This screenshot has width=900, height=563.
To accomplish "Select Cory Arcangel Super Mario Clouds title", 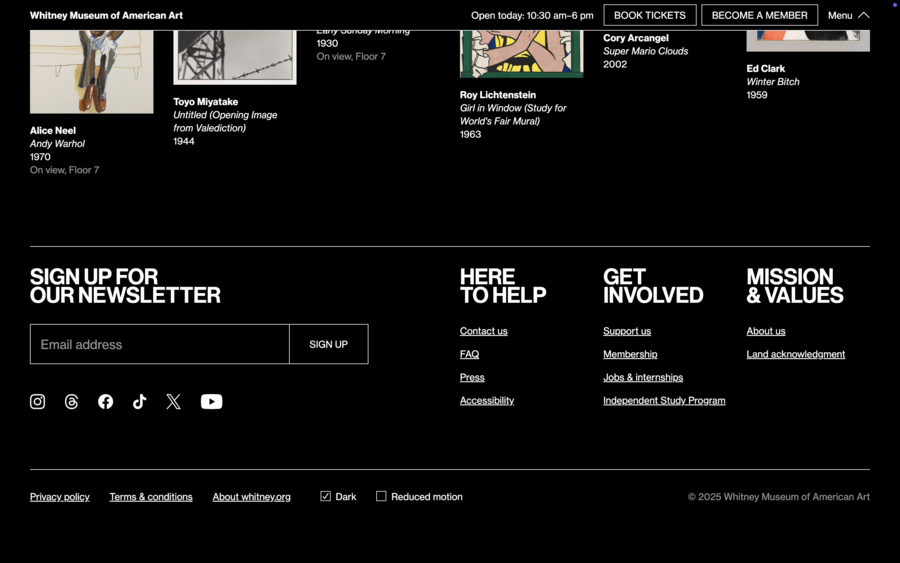I will [x=645, y=51].
